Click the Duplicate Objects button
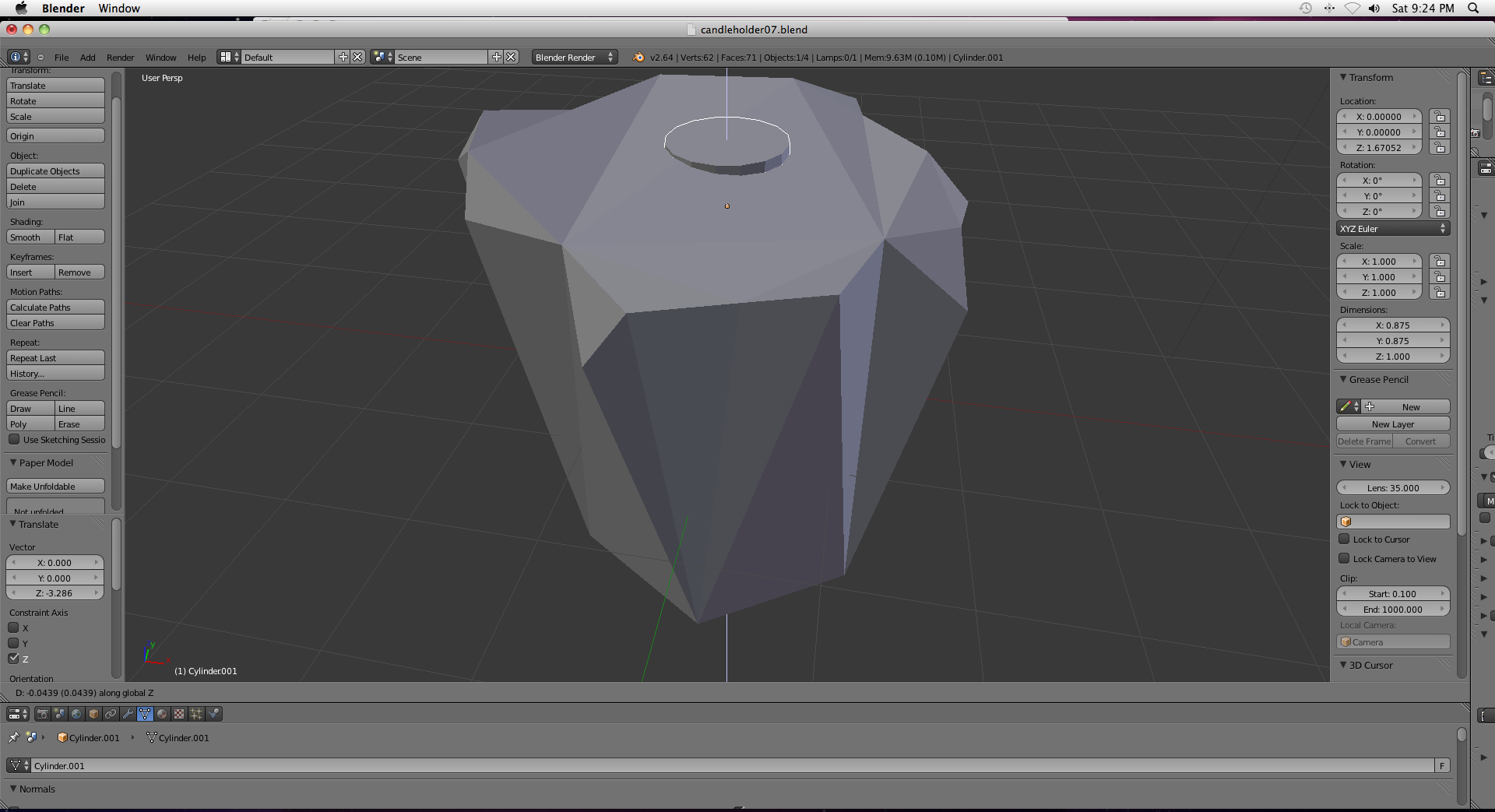 coord(55,171)
